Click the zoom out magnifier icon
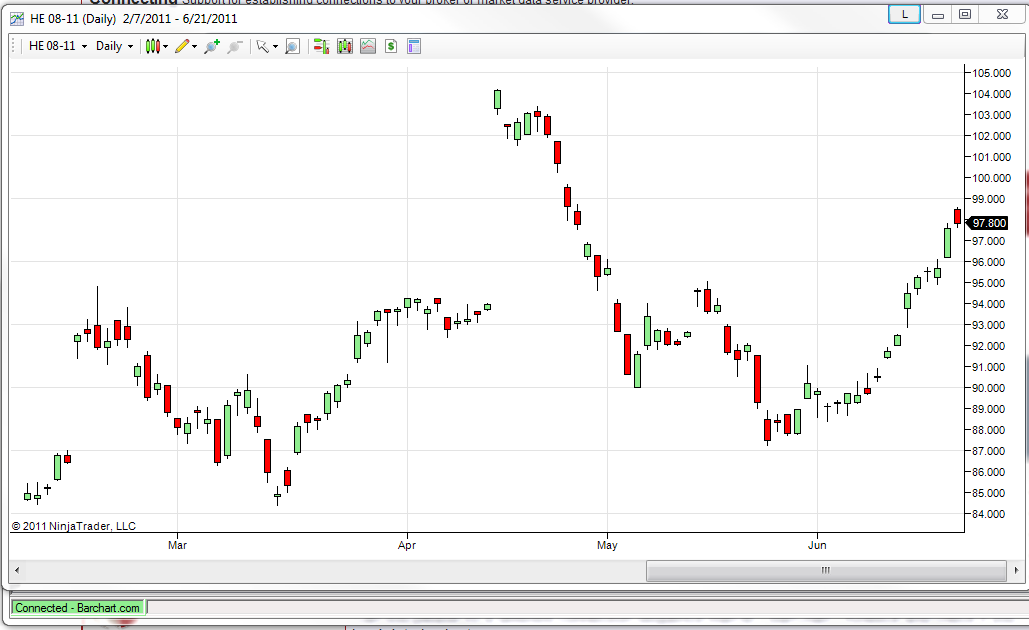 point(235,46)
